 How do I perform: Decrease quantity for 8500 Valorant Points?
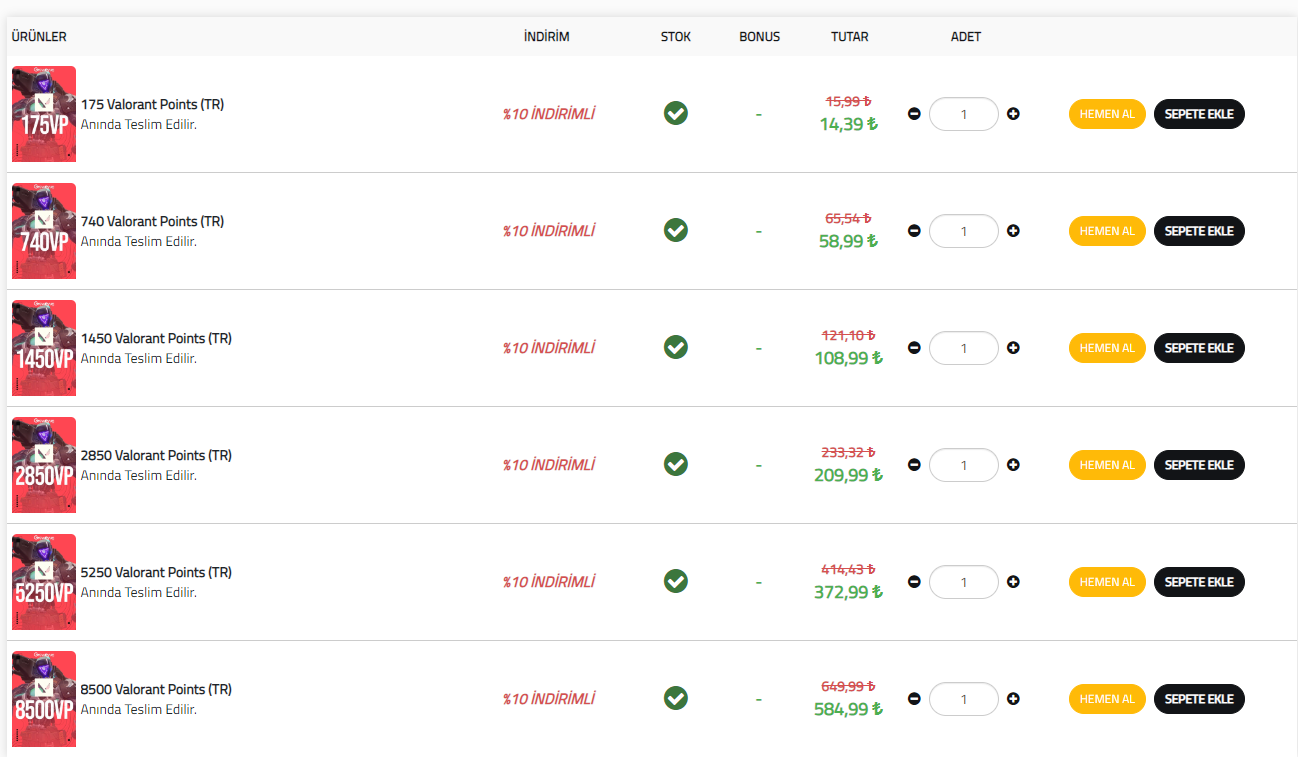[x=914, y=699]
